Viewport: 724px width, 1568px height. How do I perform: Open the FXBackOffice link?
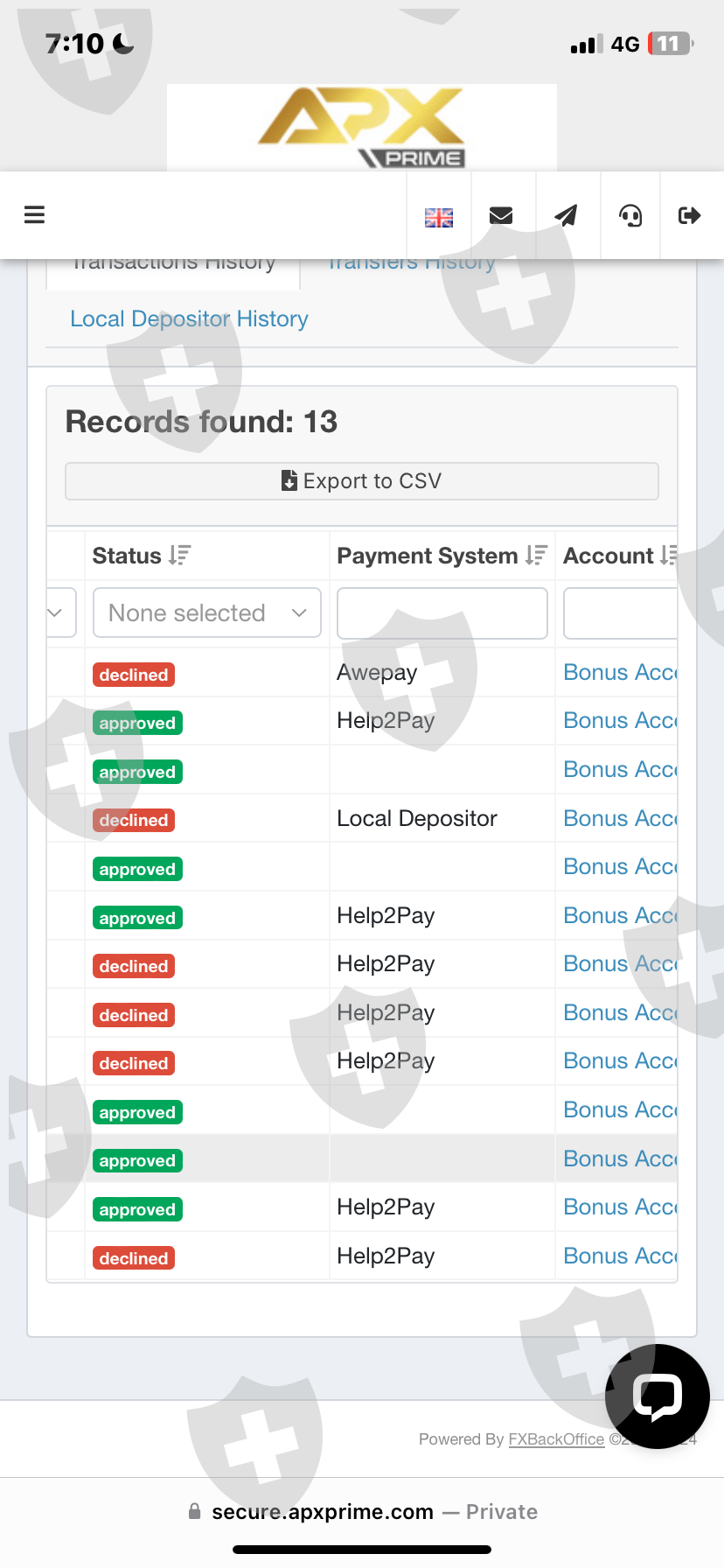(x=556, y=1439)
